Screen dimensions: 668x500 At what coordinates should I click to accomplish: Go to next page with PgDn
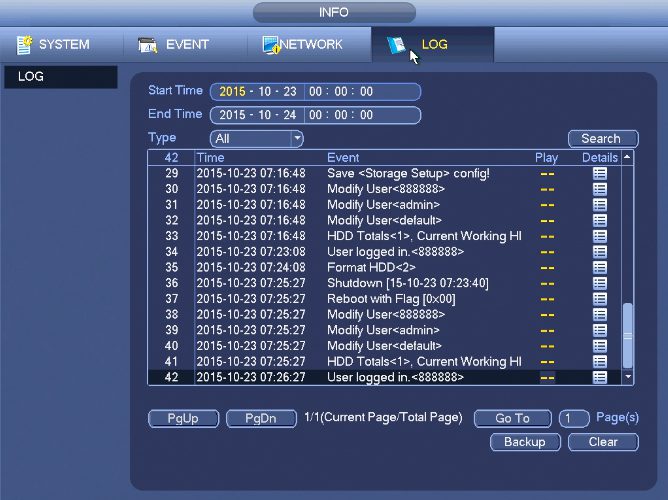tap(261, 418)
